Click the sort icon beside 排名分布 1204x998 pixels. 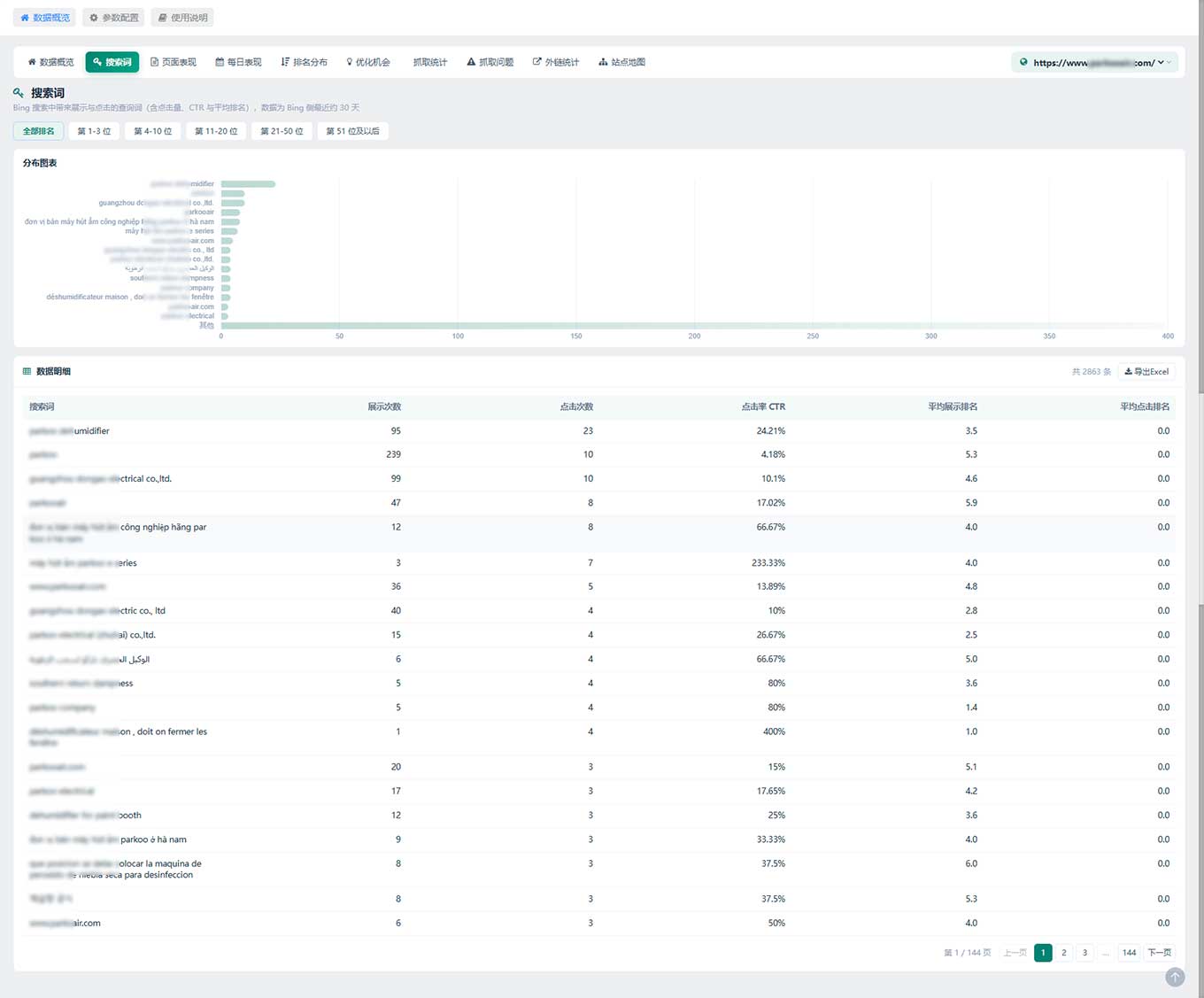[285, 62]
